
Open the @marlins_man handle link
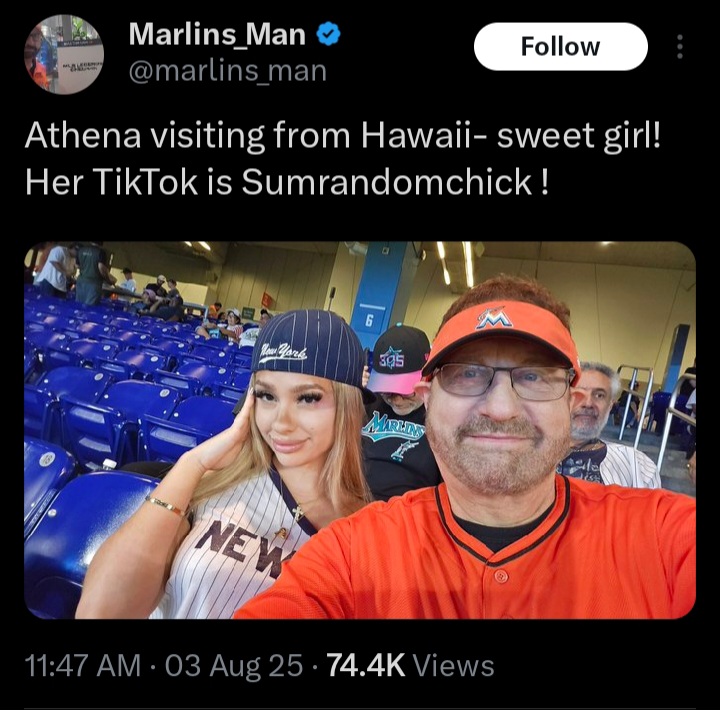(228, 71)
